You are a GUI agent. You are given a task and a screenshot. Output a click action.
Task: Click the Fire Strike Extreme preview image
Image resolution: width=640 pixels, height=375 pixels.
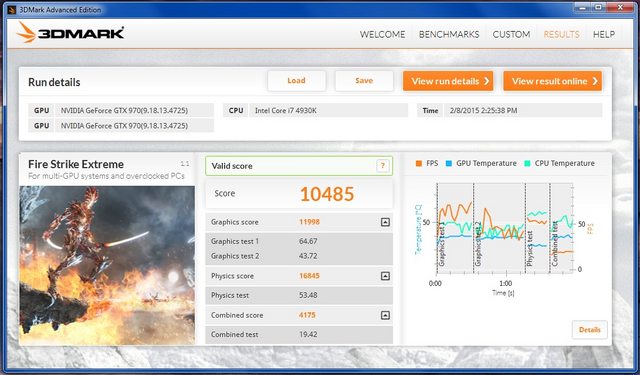click(x=107, y=265)
